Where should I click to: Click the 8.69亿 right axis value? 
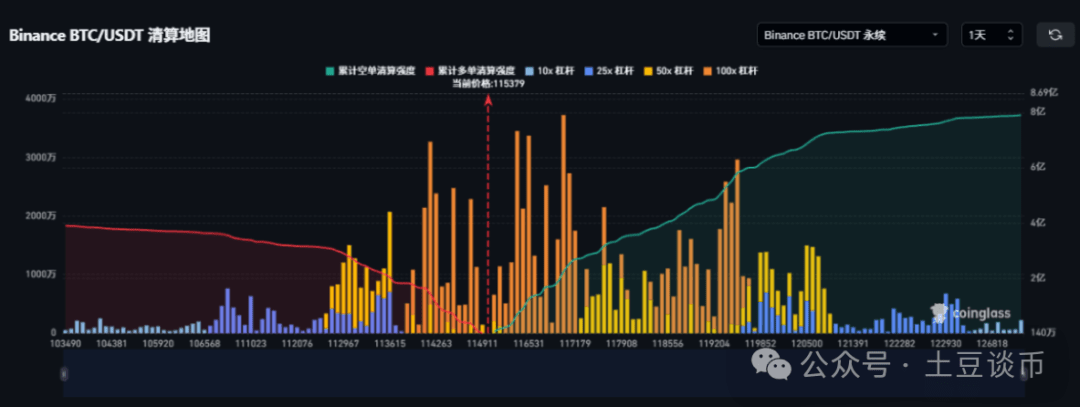click(x=1043, y=92)
